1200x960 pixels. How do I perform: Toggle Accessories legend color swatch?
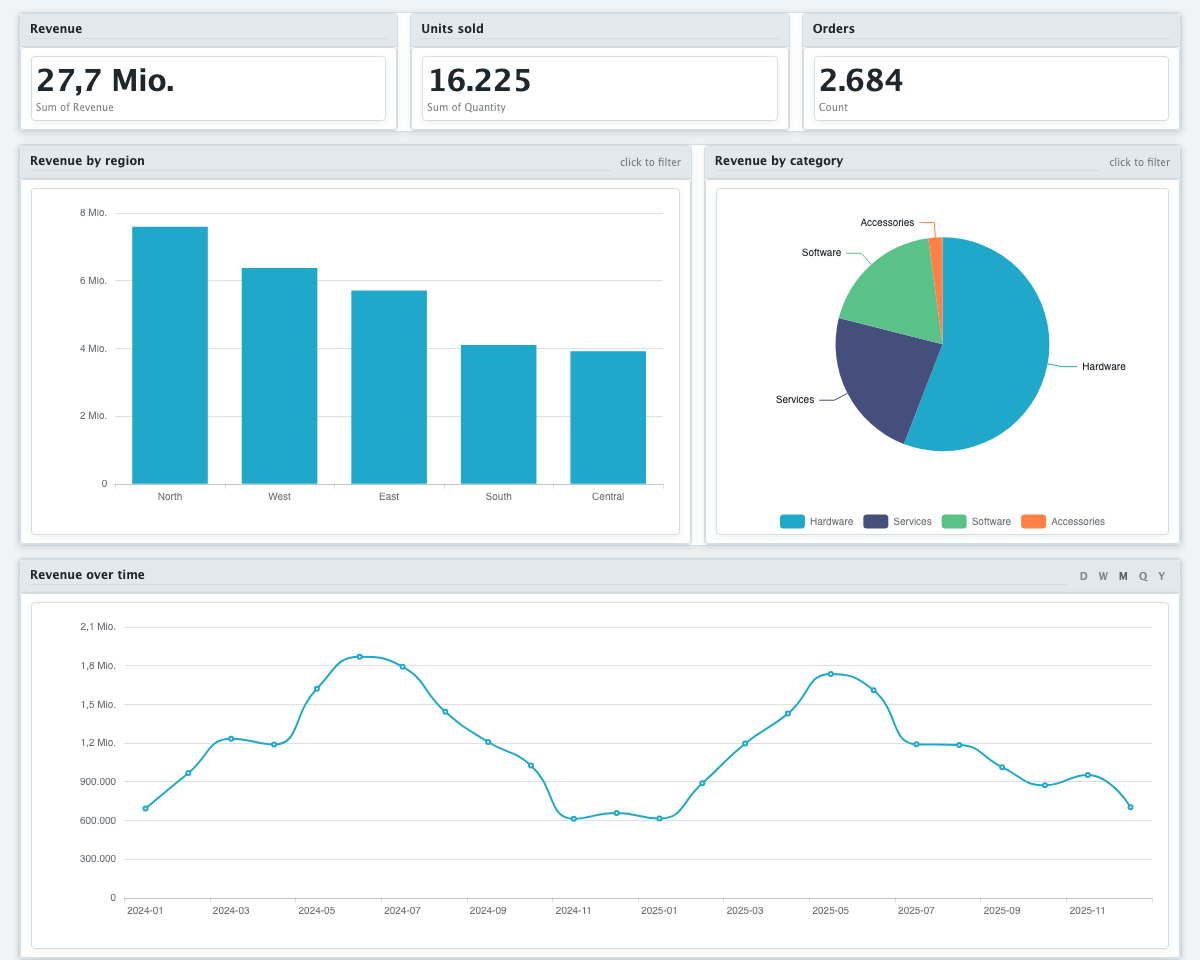click(1033, 521)
